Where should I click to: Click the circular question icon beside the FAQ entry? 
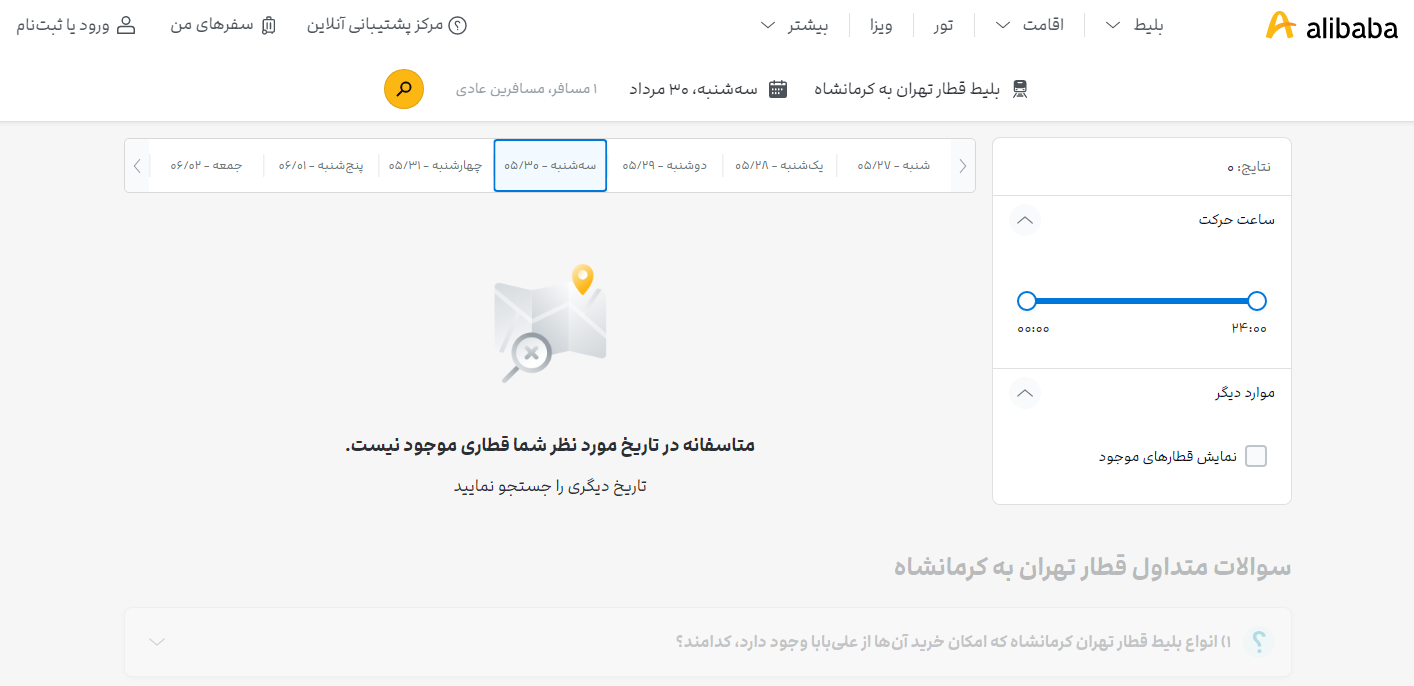click(1257, 642)
